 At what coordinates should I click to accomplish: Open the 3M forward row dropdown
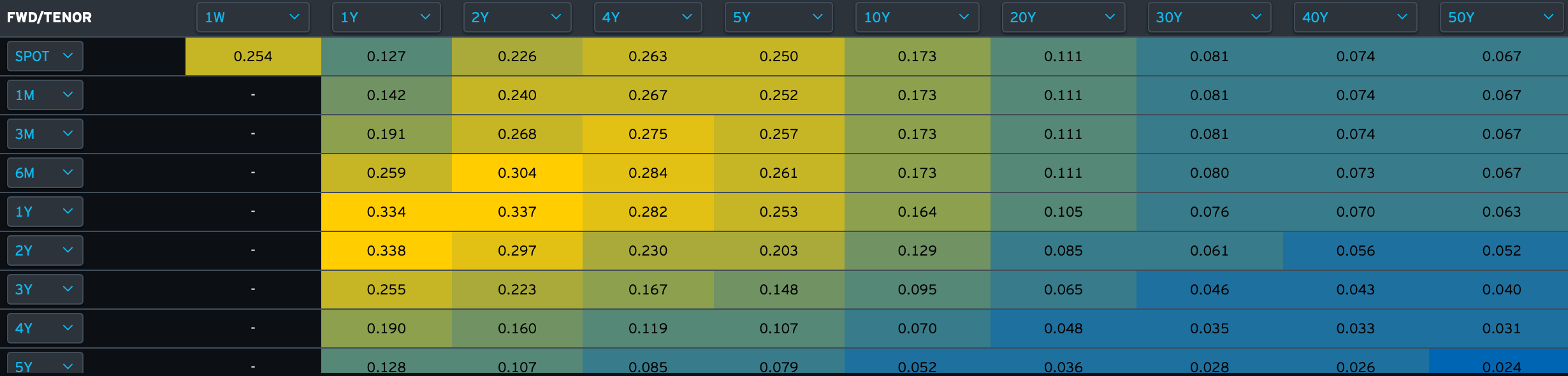pyautogui.click(x=45, y=134)
